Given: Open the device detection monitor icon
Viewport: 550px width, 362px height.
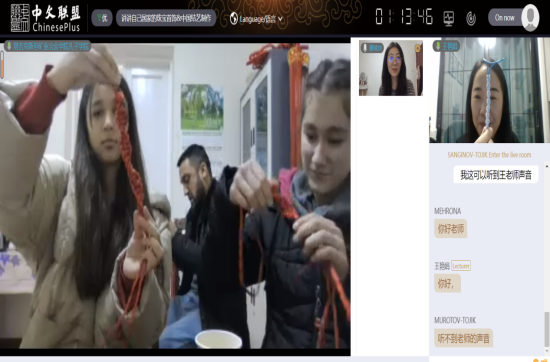Looking at the screenshot, I should (x=449, y=18).
